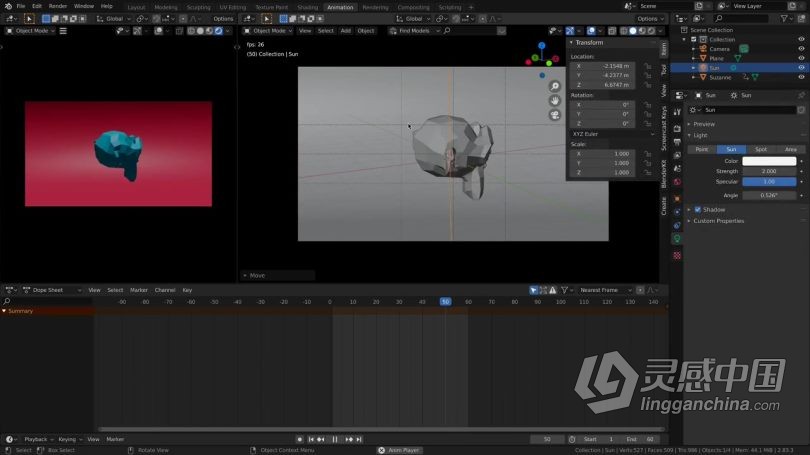Jump to the previous keyframe button
The height and width of the screenshot is (455, 810).
pos(321,440)
